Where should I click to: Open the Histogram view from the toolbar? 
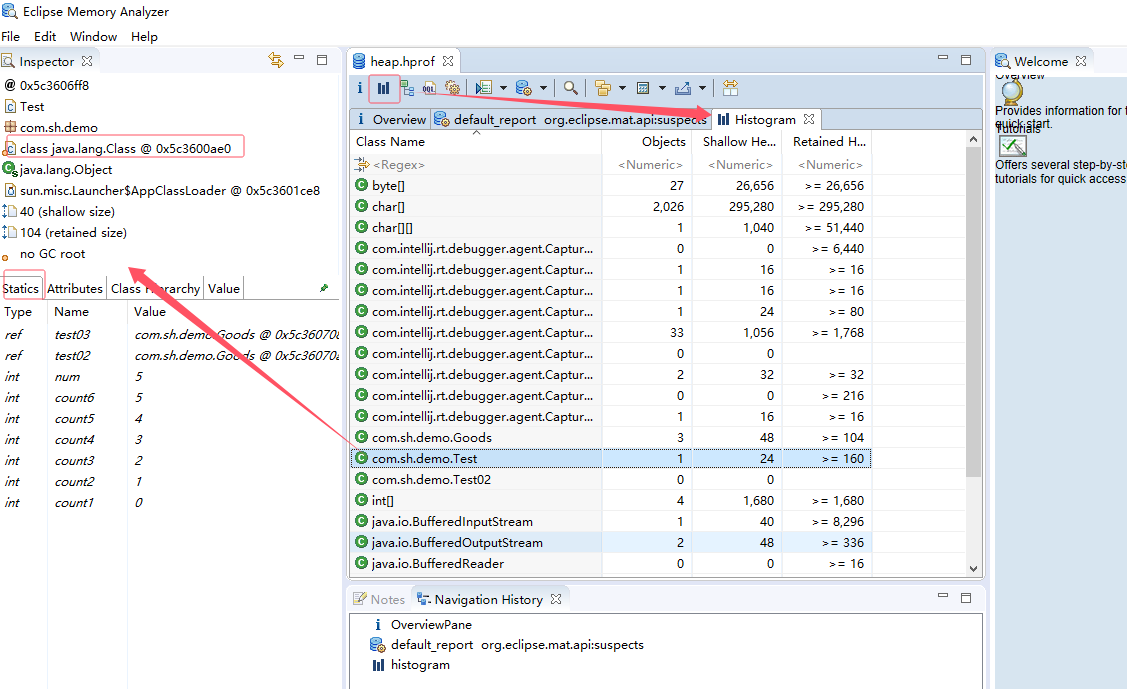pyautogui.click(x=383, y=88)
